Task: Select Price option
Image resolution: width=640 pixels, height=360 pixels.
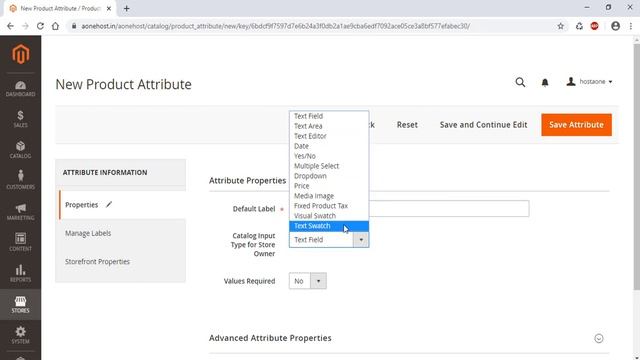Action: pyautogui.click(x=329, y=186)
